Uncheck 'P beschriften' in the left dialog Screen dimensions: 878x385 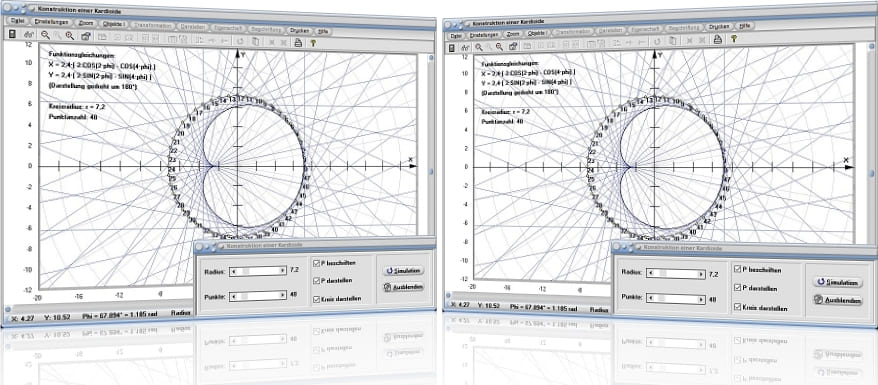[x=317, y=262]
